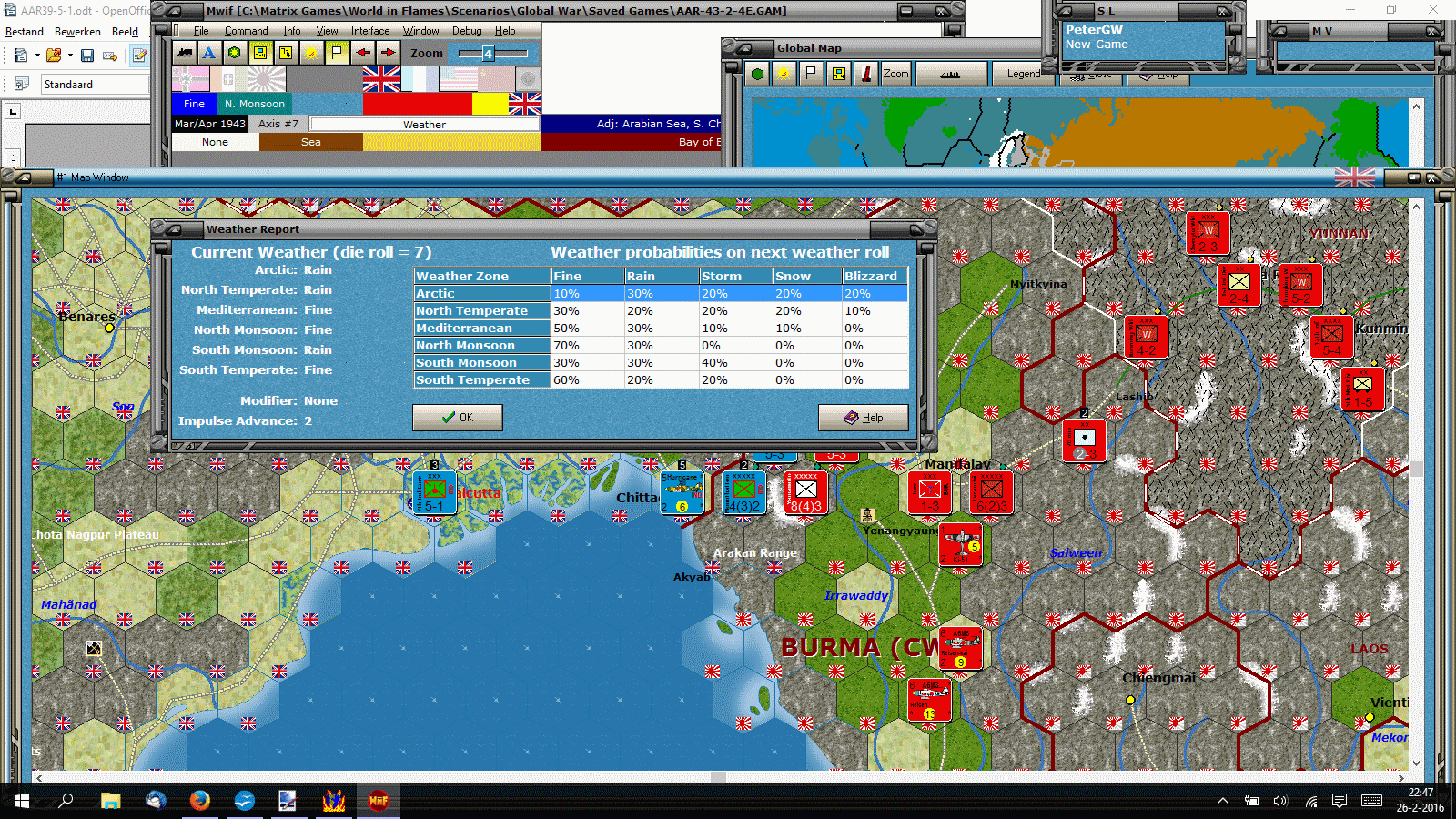Open the Command menu
Viewport: 1456px width, 819px height.
[x=246, y=31]
